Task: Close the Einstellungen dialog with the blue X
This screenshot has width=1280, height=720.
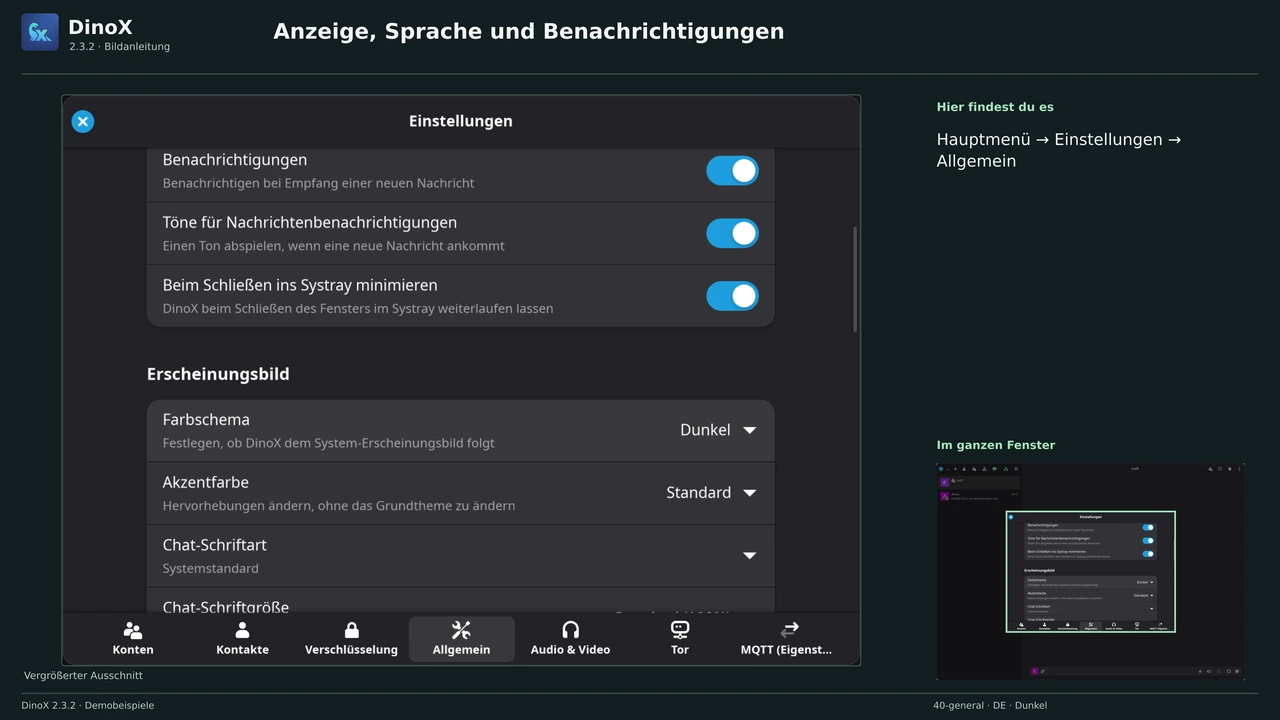Action: click(x=83, y=122)
